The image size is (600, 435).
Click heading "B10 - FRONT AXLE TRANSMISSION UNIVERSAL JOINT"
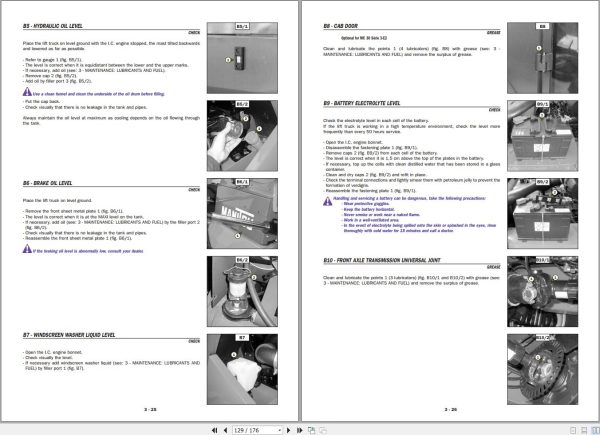pyautogui.click(x=382, y=260)
